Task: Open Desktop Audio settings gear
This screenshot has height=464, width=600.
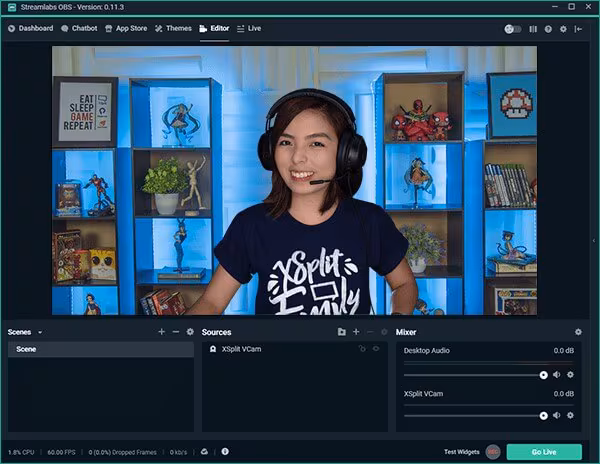Action: point(570,374)
